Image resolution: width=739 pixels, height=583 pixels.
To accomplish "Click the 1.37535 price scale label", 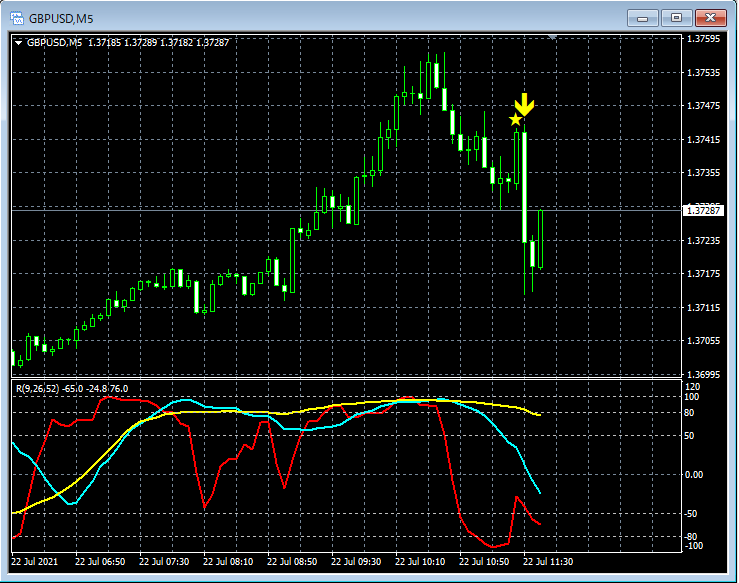I will (703, 73).
